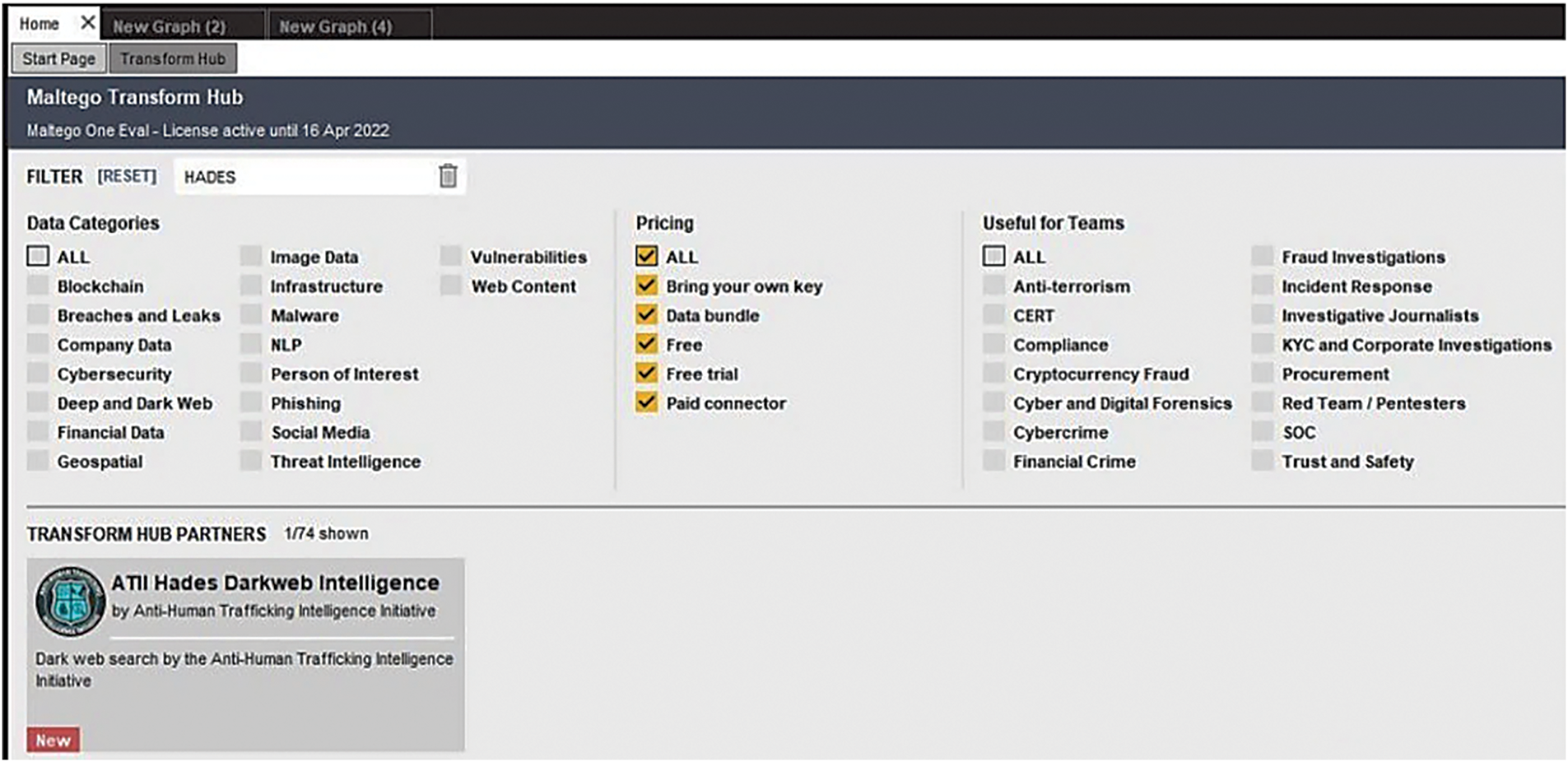Click the HADES filter search field
The image size is (1568, 762).
point(305,177)
